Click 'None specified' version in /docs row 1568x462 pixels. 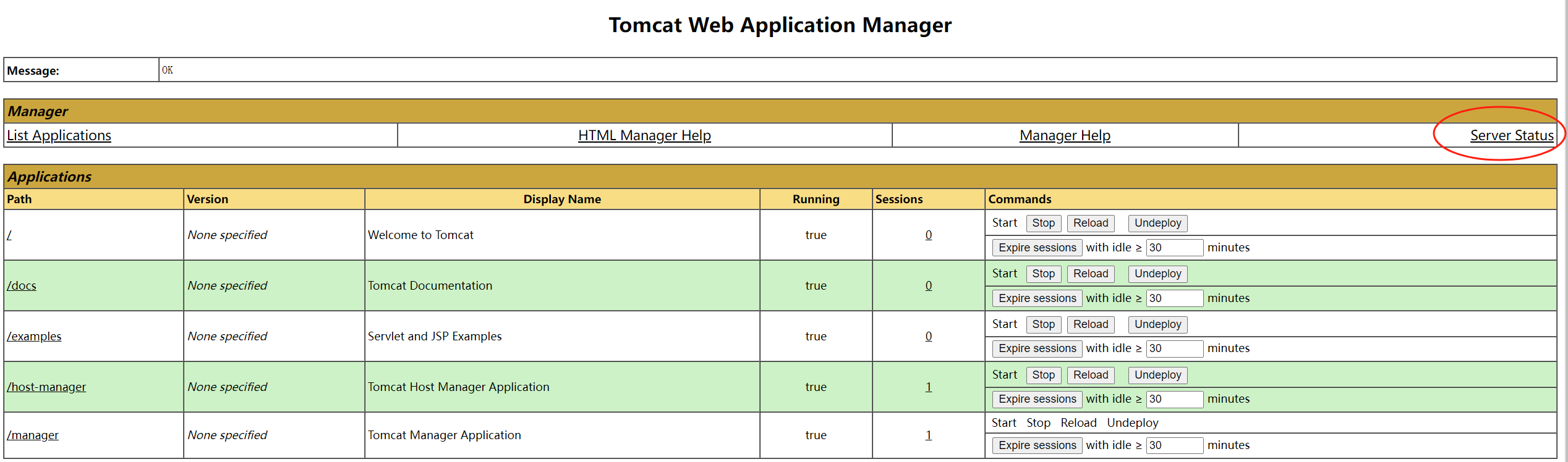pyautogui.click(x=227, y=286)
